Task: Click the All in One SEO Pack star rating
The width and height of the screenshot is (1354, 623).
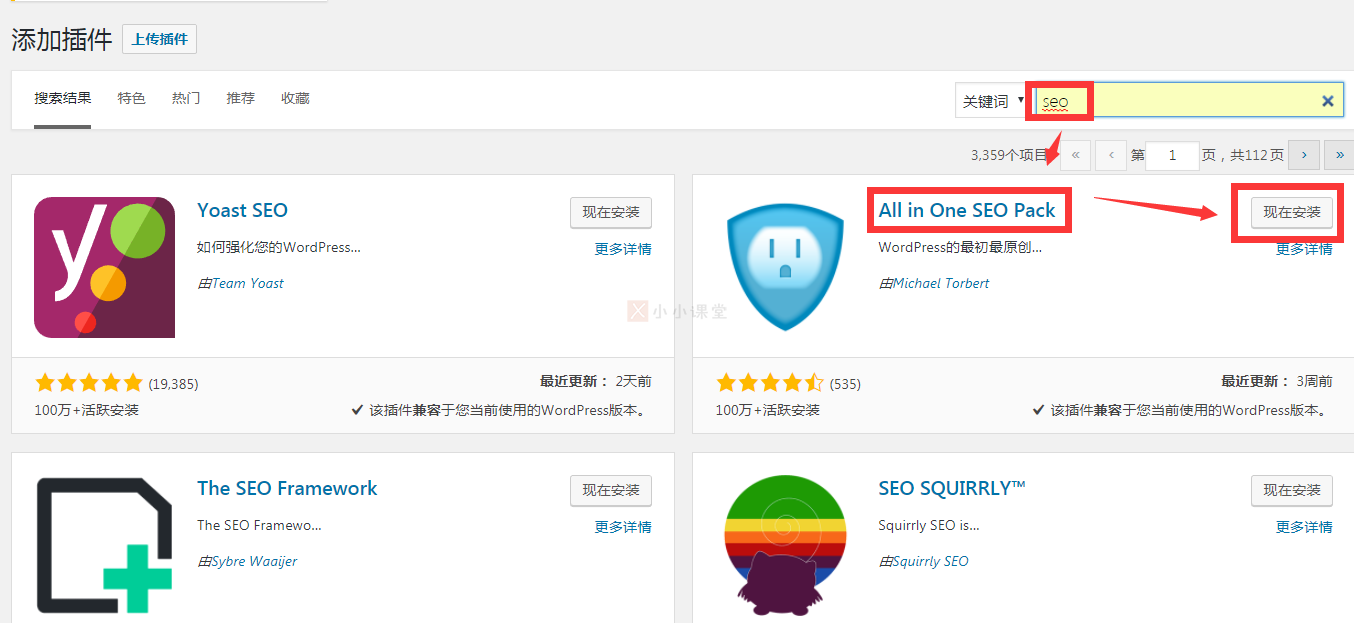Action: (770, 383)
